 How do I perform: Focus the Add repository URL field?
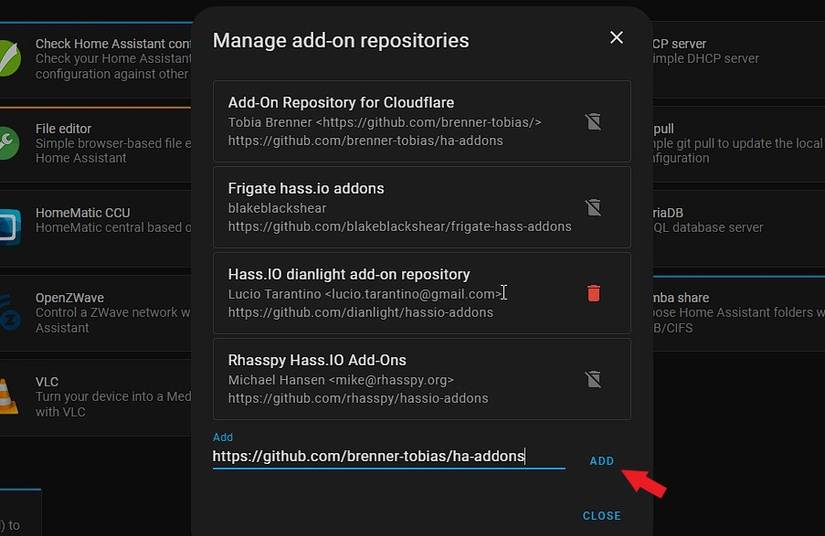388,457
